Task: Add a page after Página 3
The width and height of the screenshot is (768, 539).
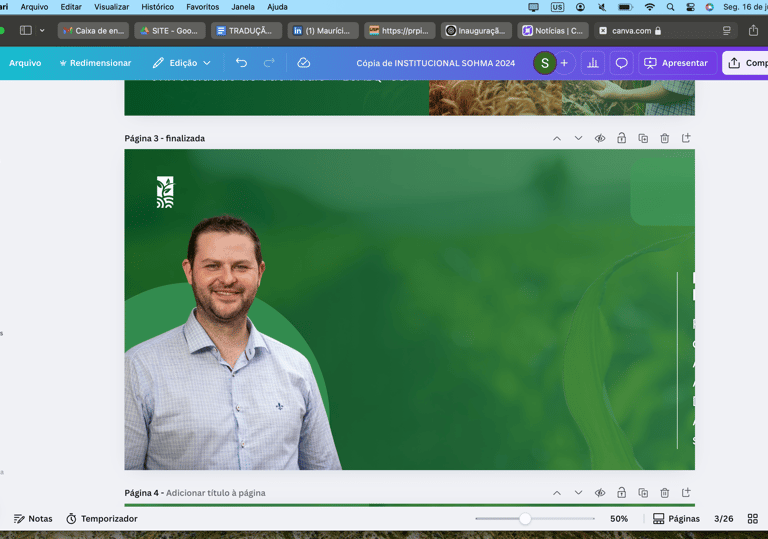Action: point(686,138)
